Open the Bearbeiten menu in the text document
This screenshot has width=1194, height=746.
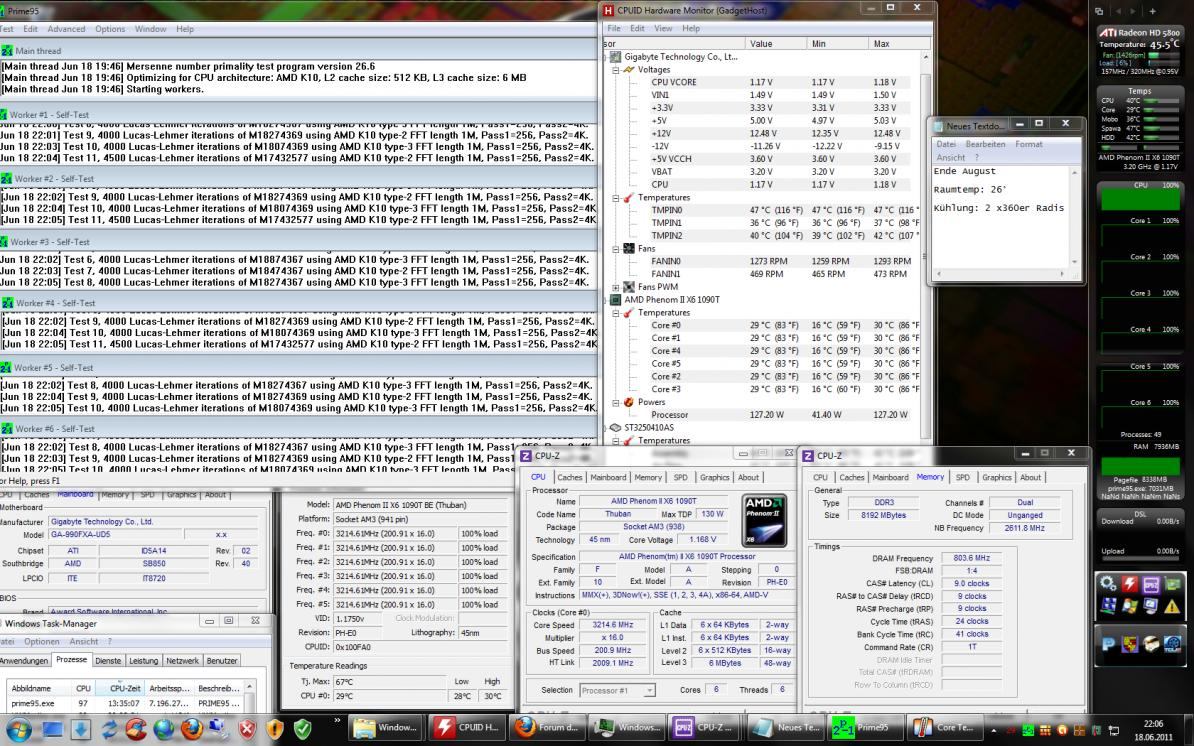coord(985,144)
